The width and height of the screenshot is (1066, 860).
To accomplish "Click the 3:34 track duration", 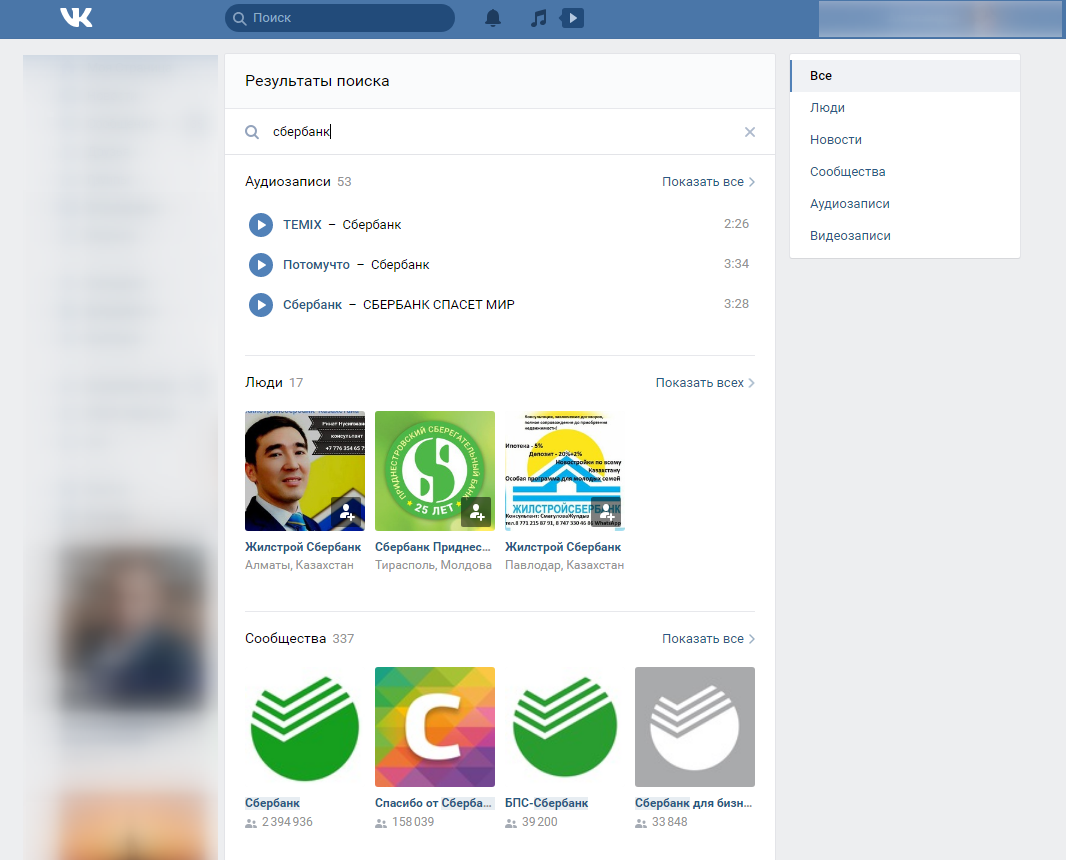I will (736, 264).
